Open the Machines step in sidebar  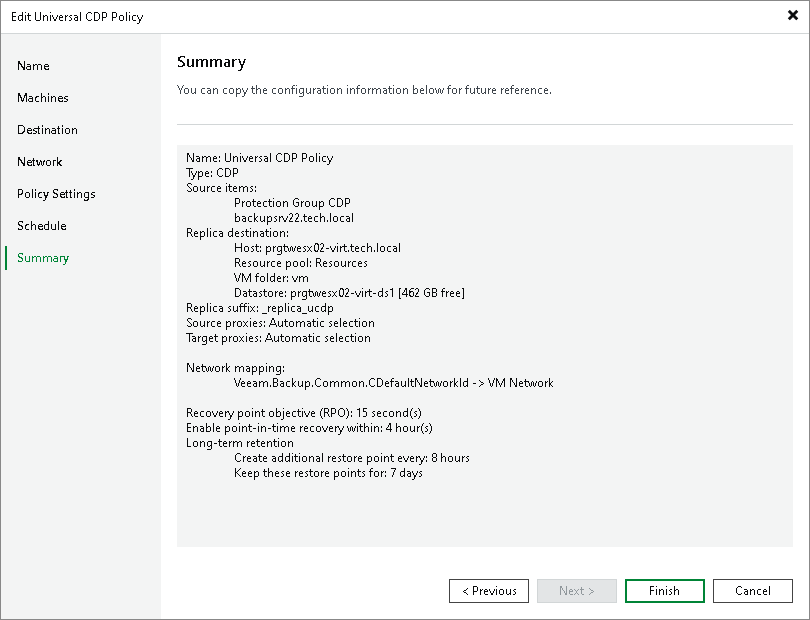coord(43,98)
